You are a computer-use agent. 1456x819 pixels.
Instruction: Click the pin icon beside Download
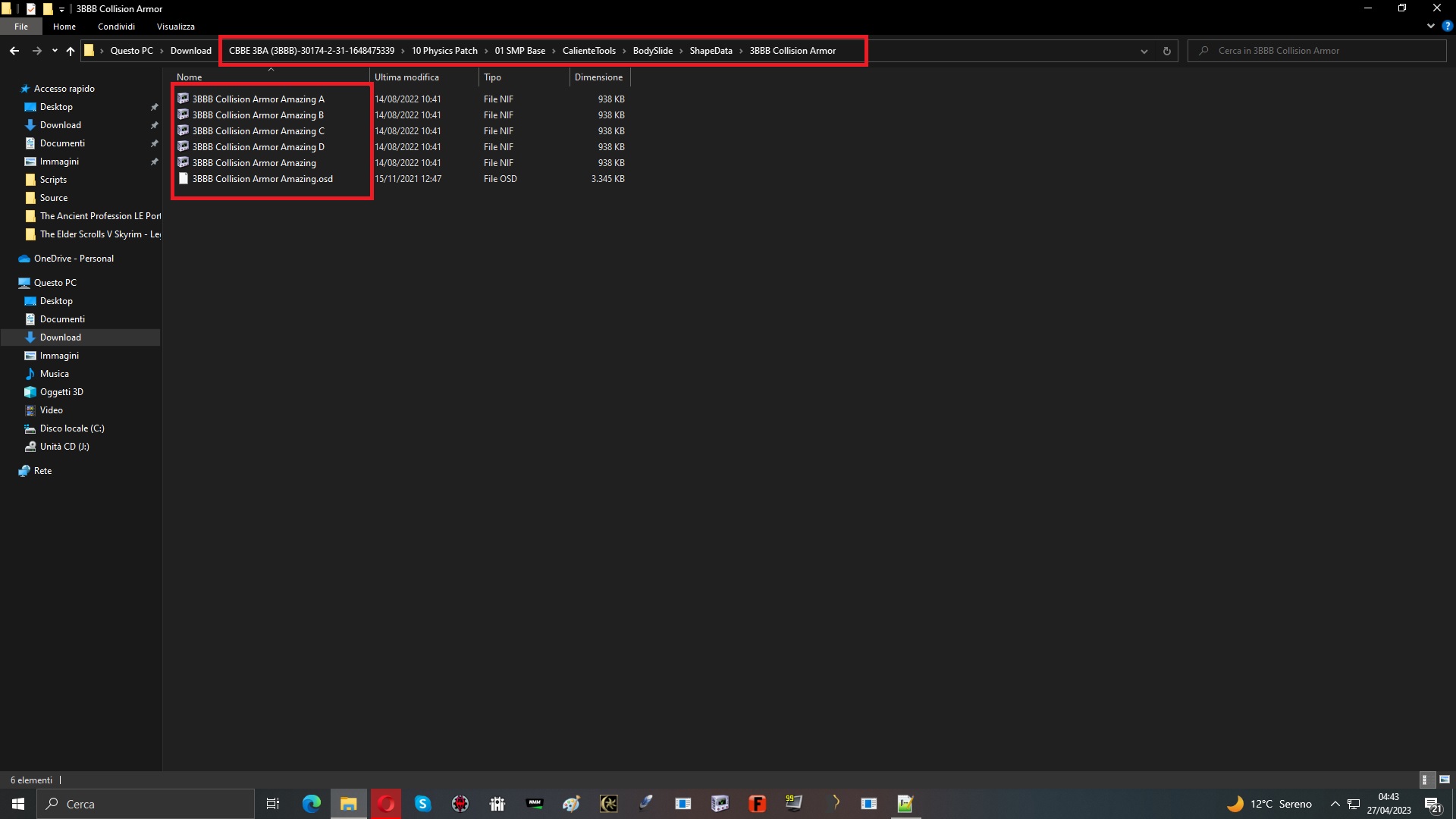[154, 125]
